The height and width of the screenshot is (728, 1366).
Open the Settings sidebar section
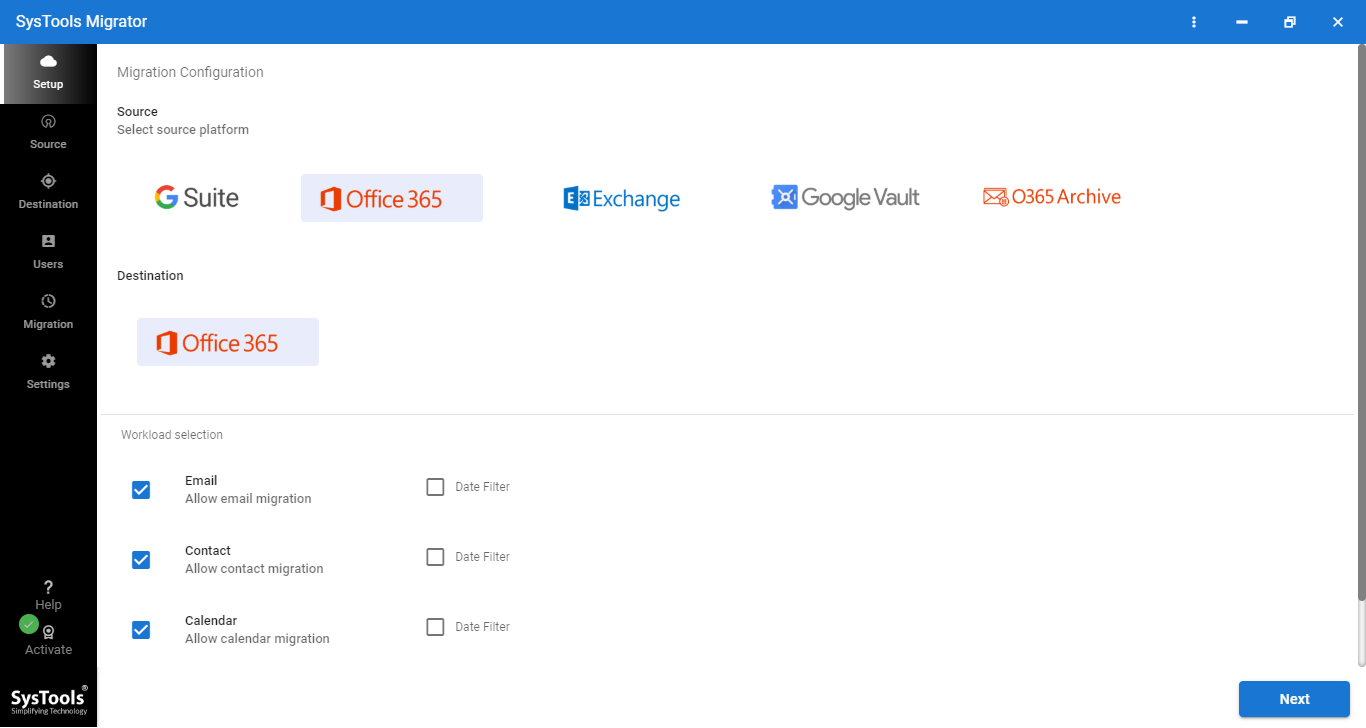[48, 371]
